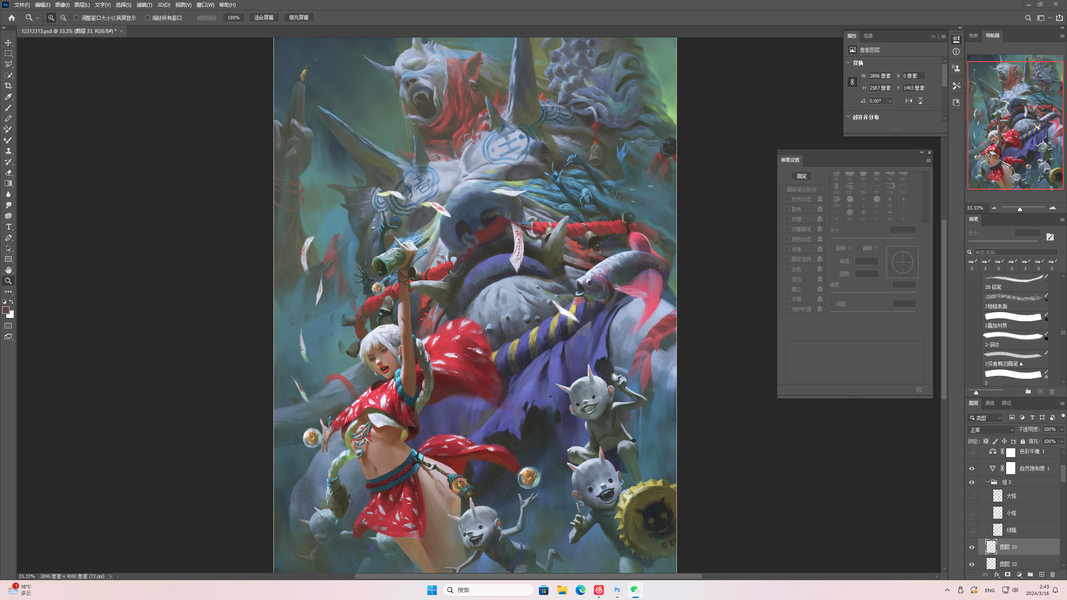
Task: Open Photoshop from the taskbar
Action: 617,590
